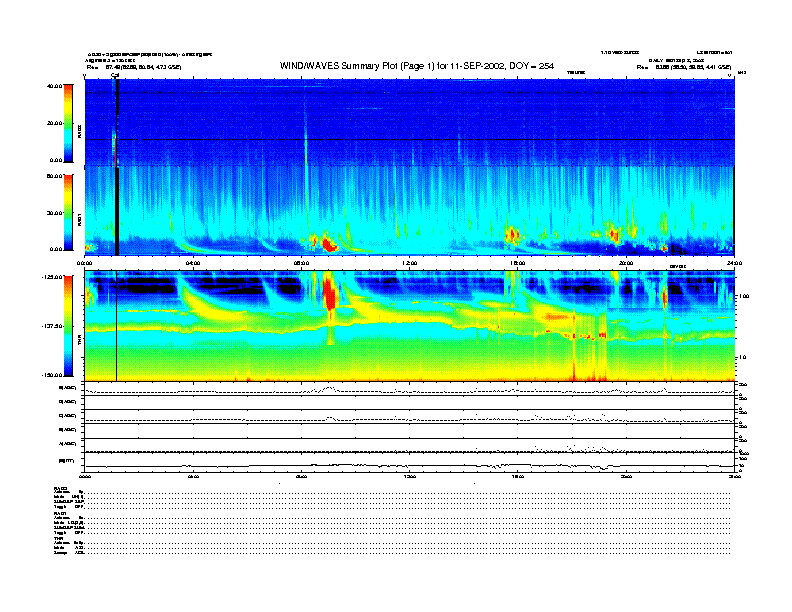Click the 08:00 tick label under RAD1 panel

301,263
